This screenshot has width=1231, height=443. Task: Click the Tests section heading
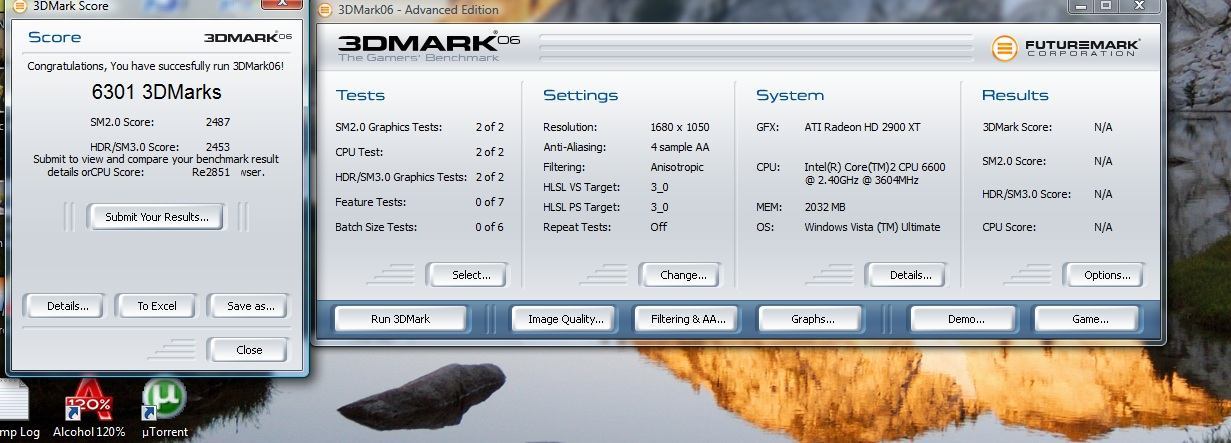click(x=360, y=95)
